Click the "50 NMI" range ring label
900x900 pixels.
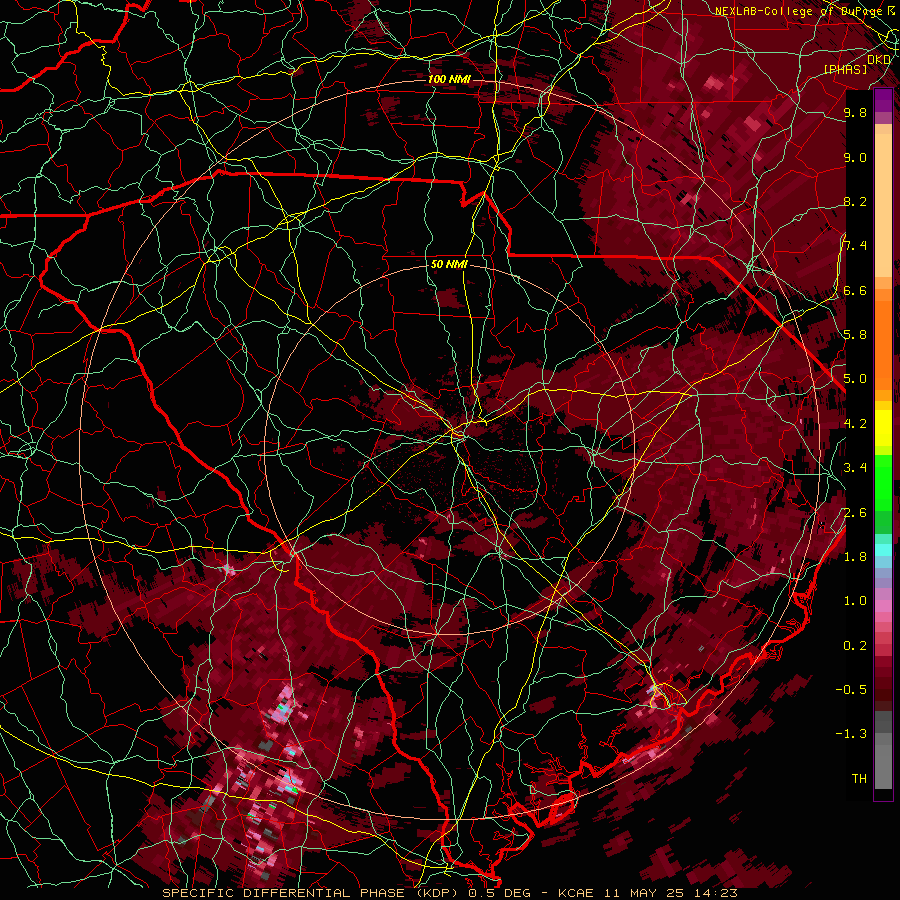[x=449, y=265]
